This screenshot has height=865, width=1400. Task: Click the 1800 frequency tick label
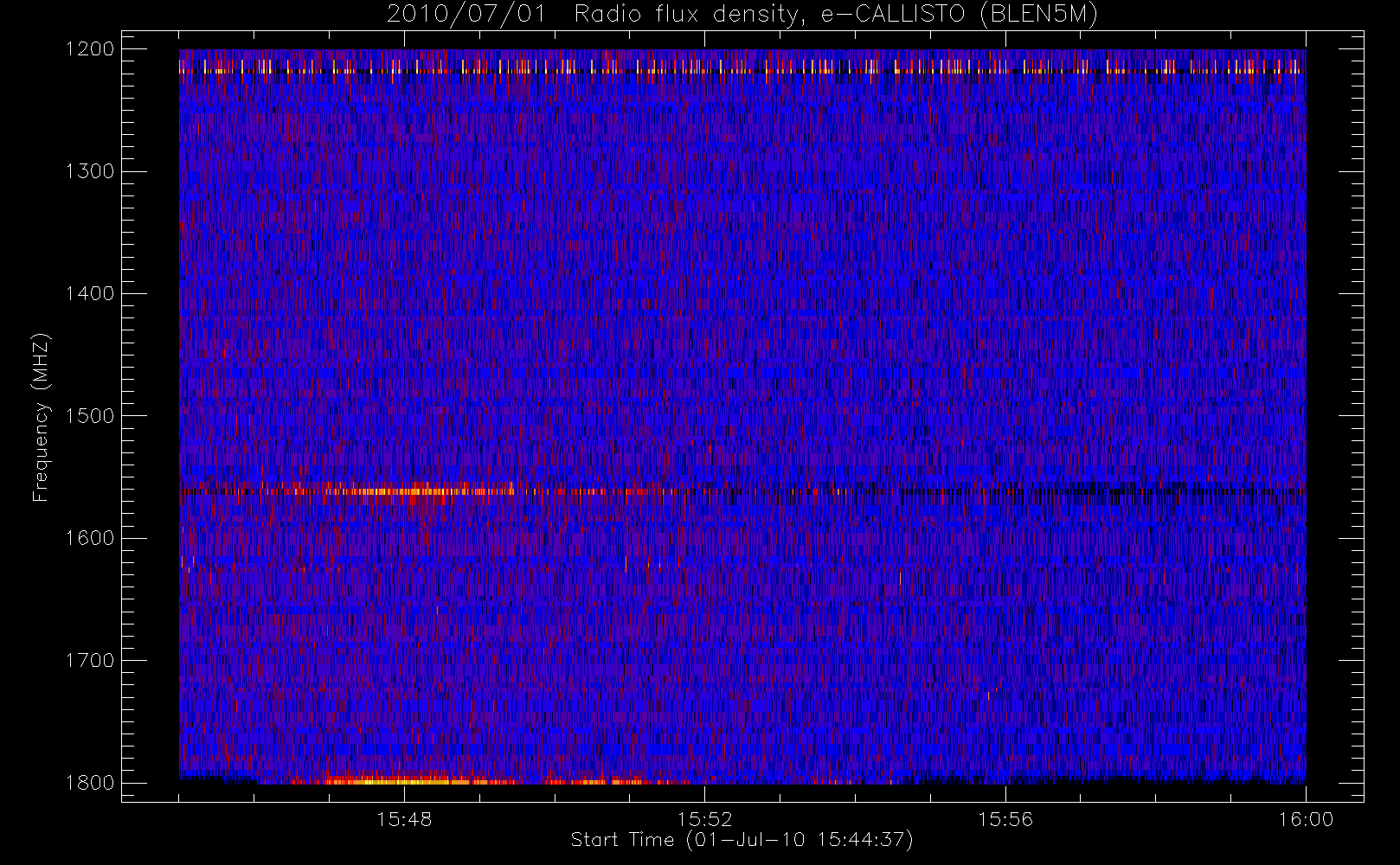pyautogui.click(x=90, y=783)
